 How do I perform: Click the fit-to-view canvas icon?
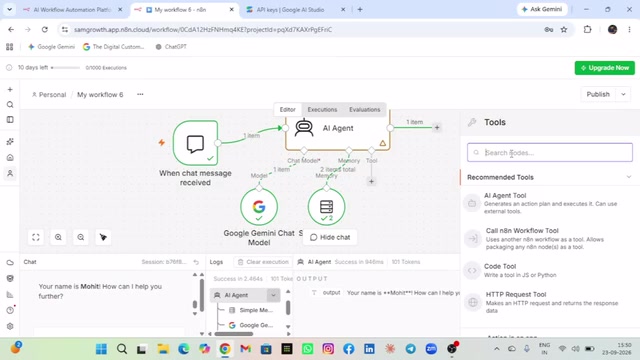[36, 237]
